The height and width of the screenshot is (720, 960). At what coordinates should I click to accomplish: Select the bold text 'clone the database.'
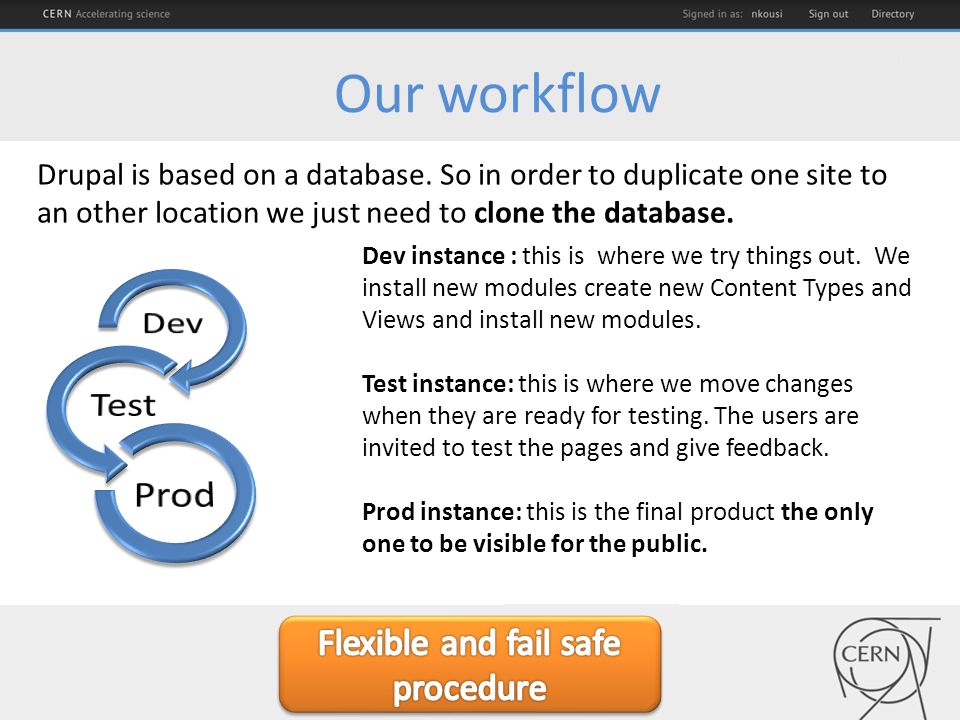click(x=604, y=213)
